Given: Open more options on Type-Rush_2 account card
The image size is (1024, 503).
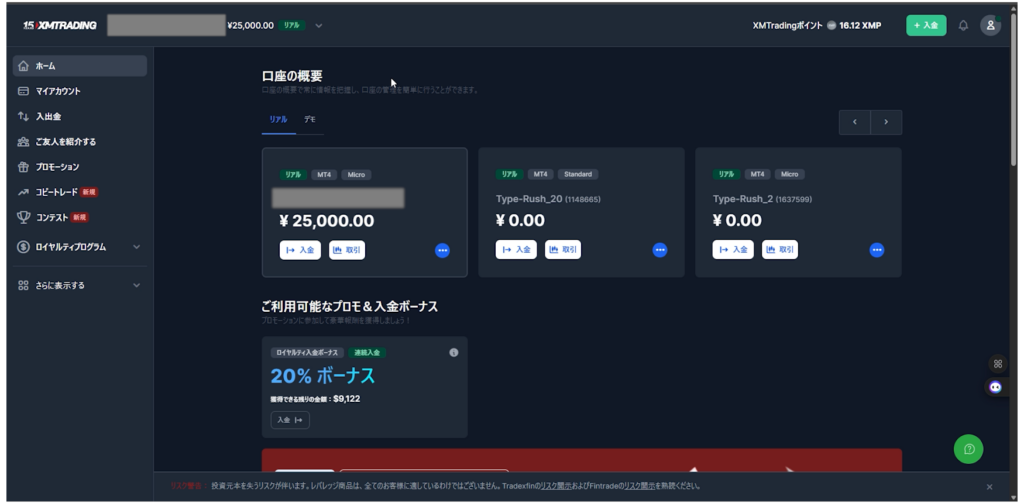Looking at the screenshot, I should pyautogui.click(x=876, y=250).
